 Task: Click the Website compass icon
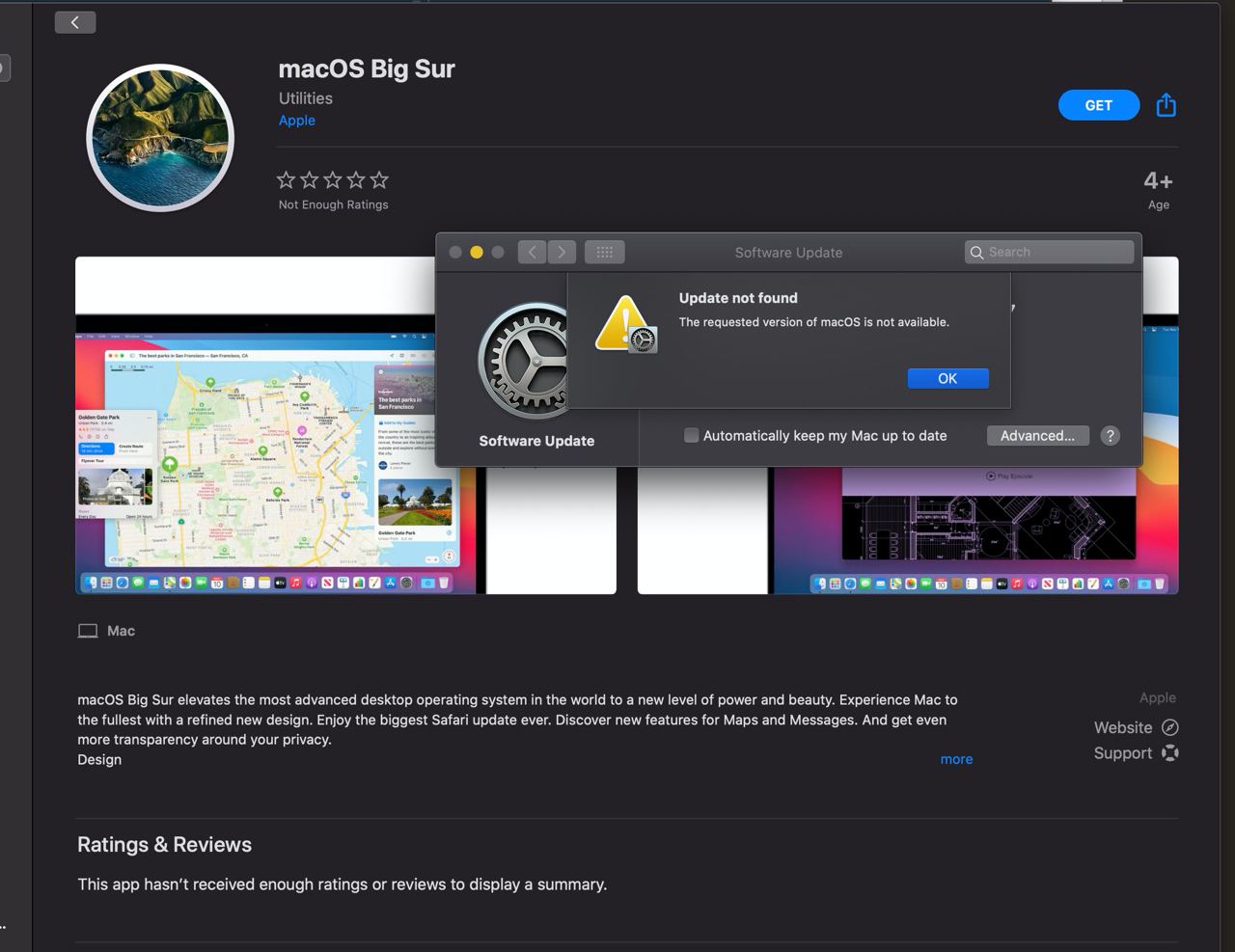1169,727
